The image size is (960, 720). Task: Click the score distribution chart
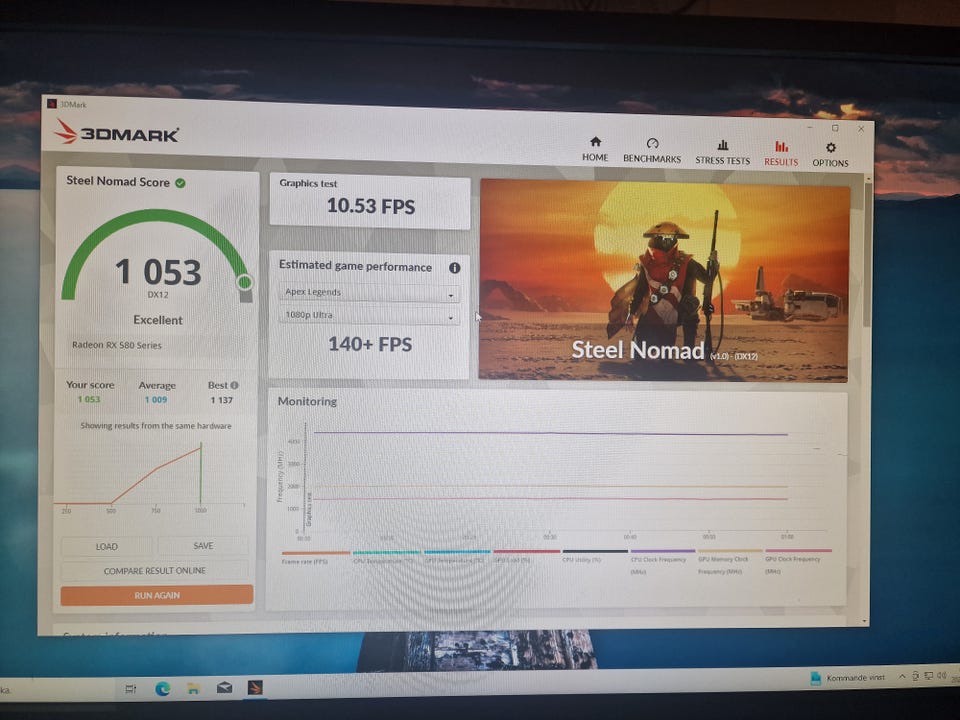point(151,478)
